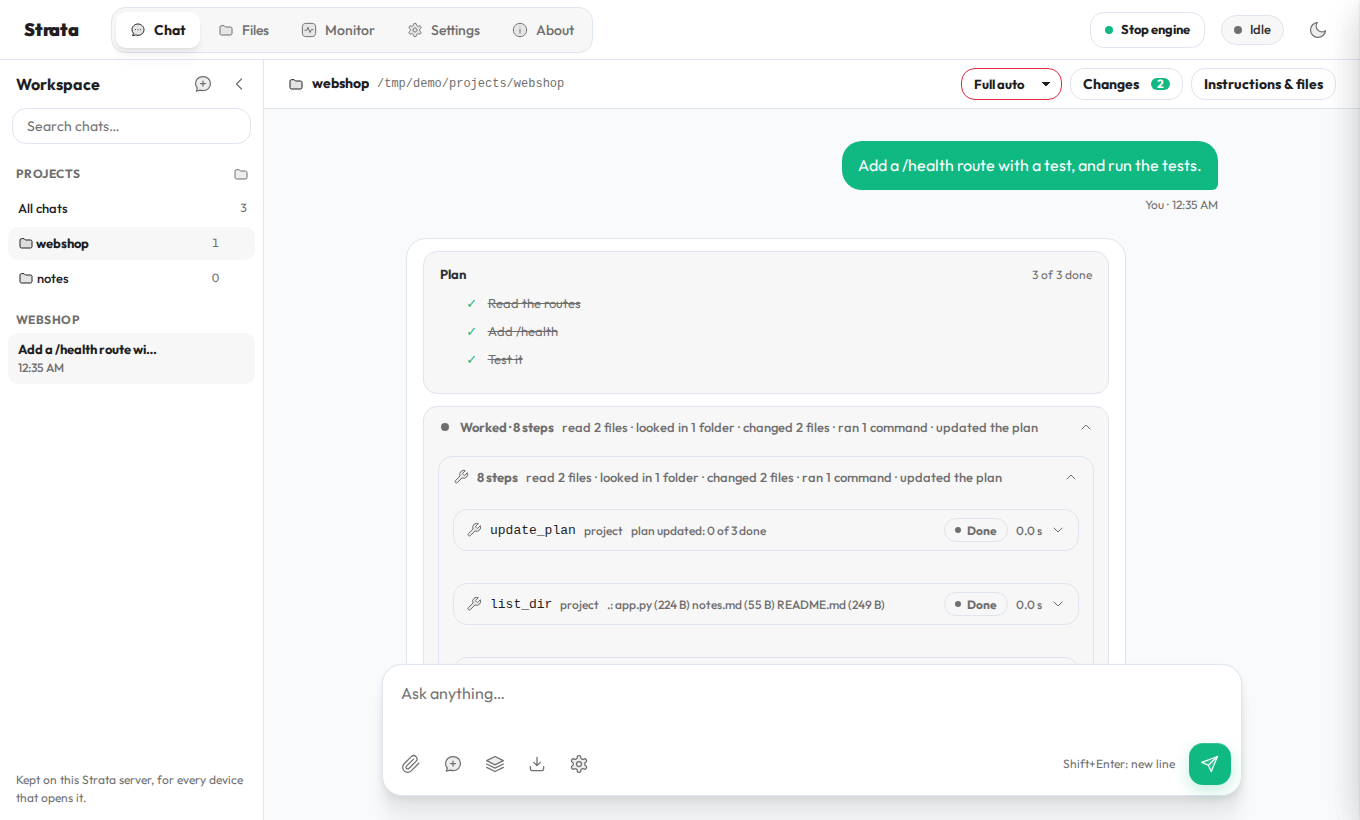1360x820 pixels.
Task: Expand the update_plan step details
Action: [1058, 531]
